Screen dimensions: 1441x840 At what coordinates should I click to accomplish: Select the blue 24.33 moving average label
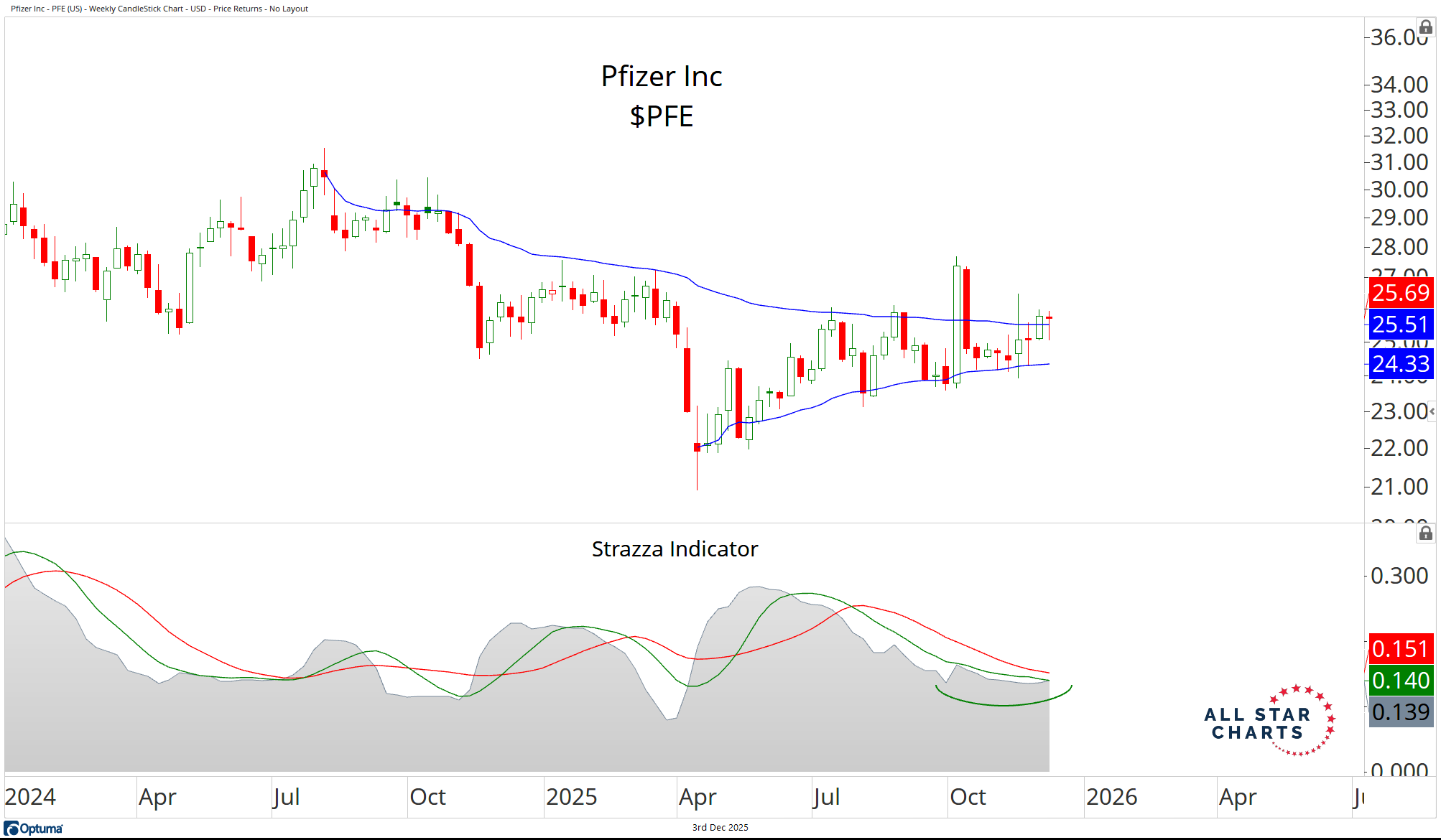click(x=1400, y=364)
